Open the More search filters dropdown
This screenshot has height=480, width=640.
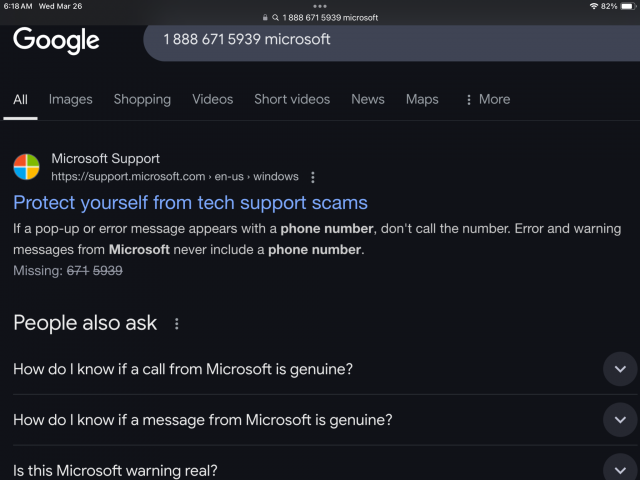[488, 99]
